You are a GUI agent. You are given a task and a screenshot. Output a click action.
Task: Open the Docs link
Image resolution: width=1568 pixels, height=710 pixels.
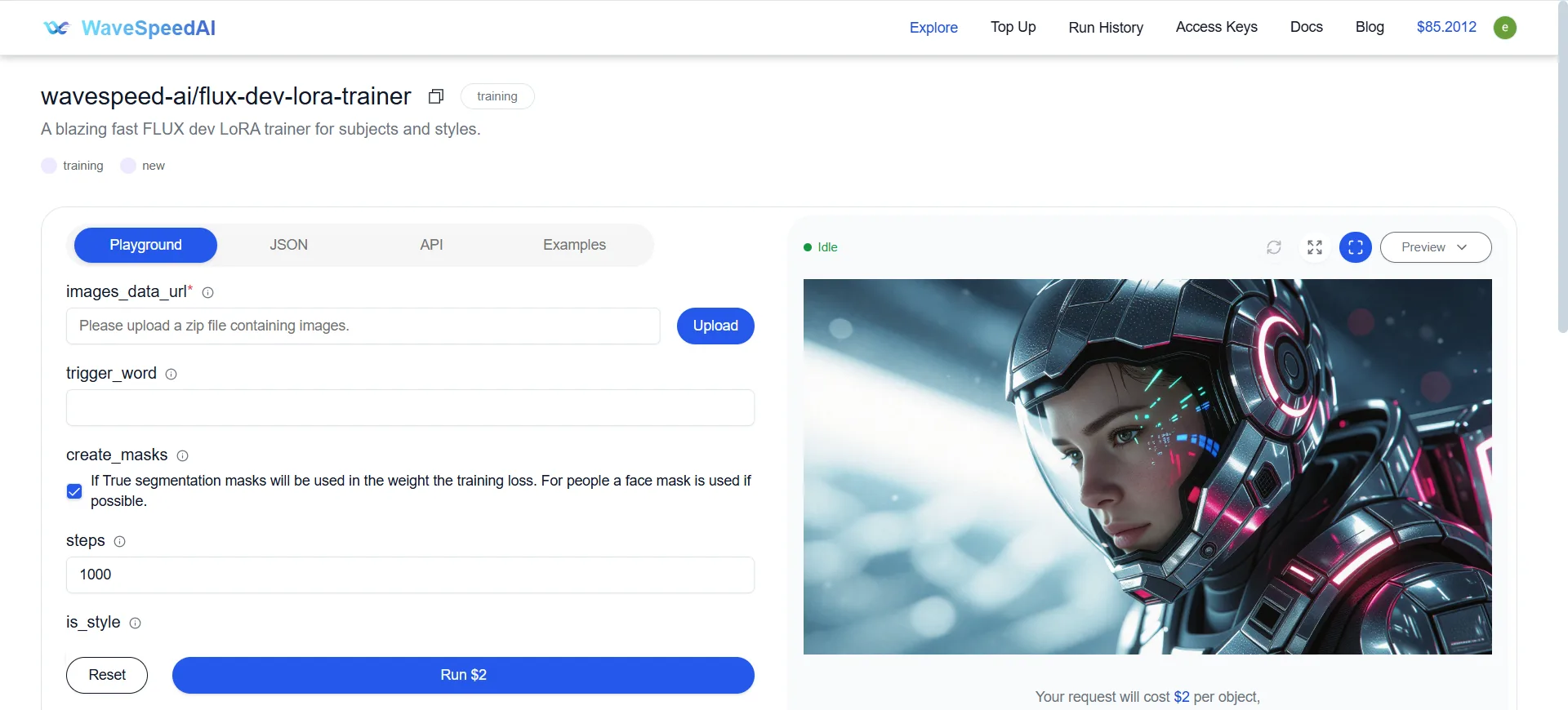click(x=1307, y=27)
